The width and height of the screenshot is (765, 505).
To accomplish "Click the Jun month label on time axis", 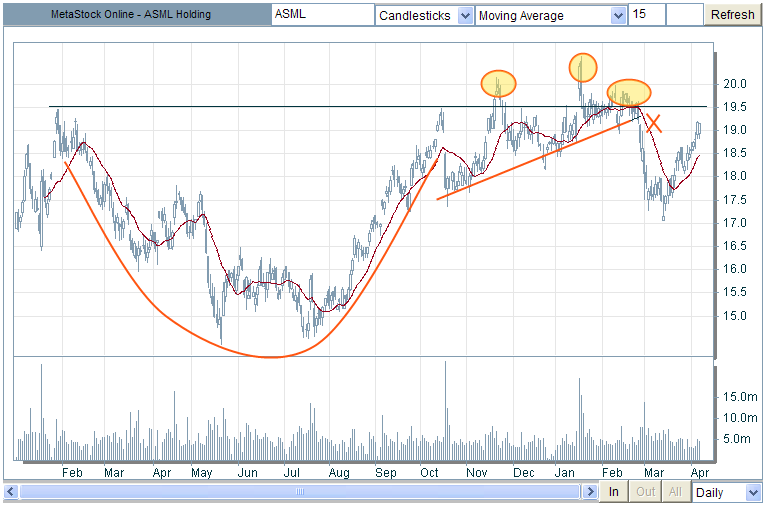I will pos(247,473).
